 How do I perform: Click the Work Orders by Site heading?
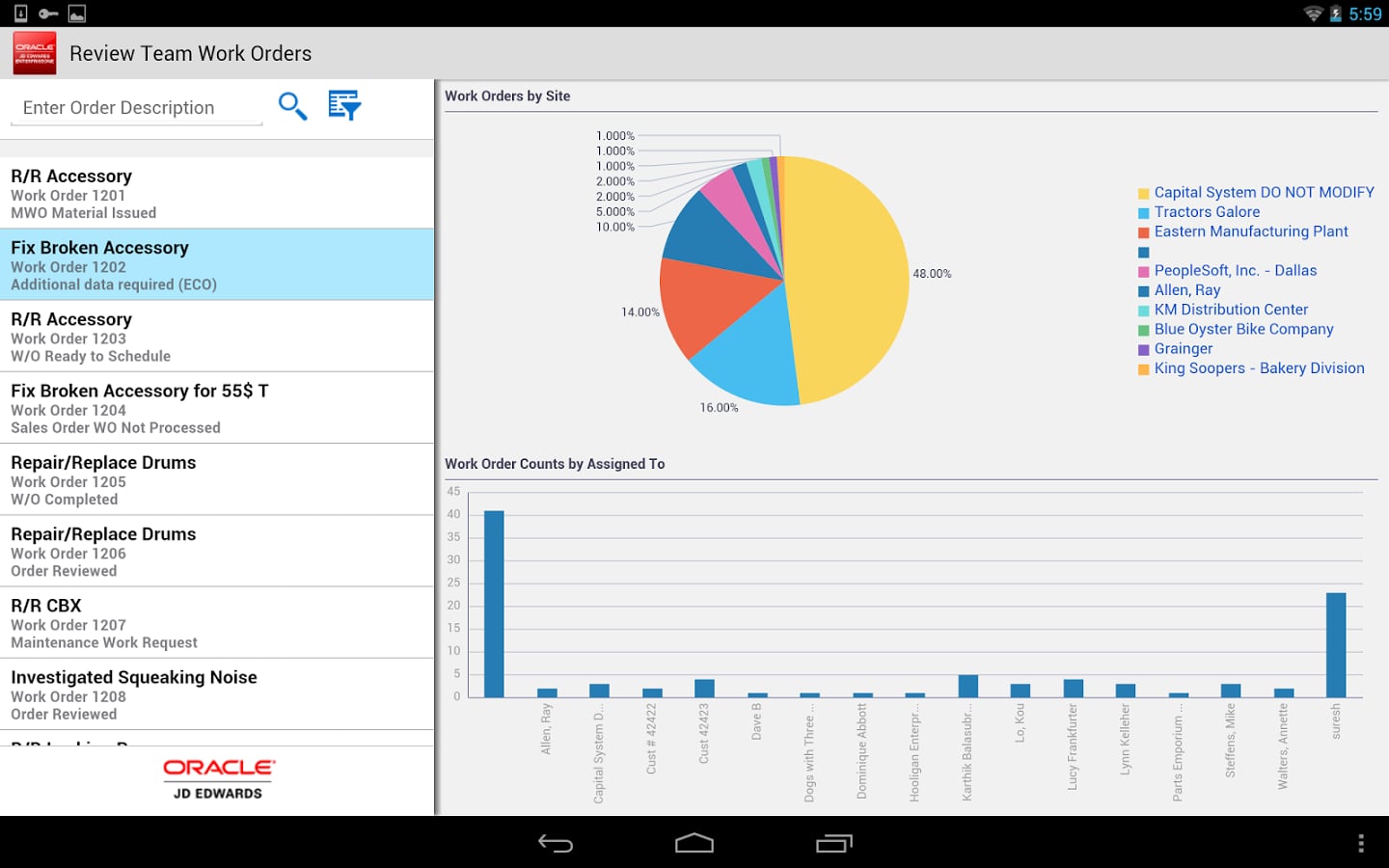pyautogui.click(x=507, y=96)
